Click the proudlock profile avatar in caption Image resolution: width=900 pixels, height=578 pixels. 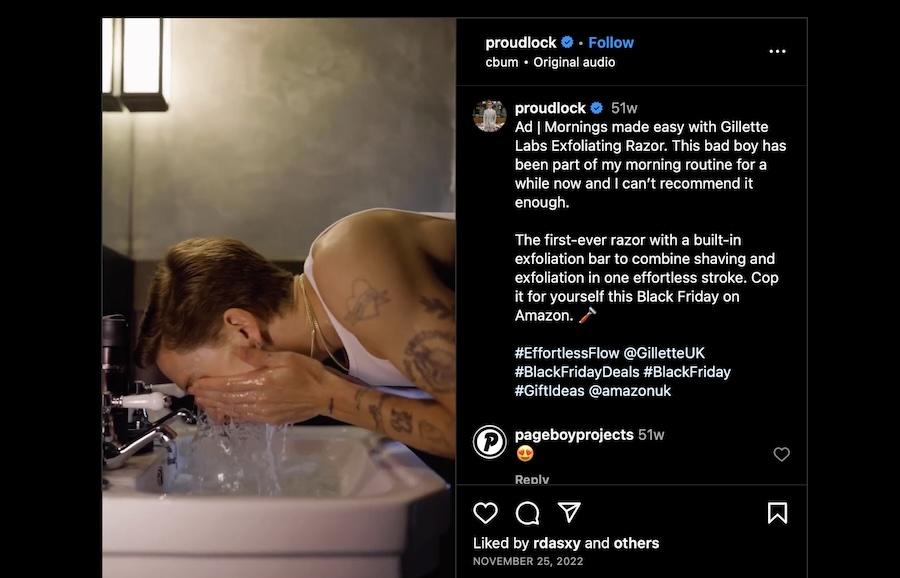coord(490,116)
